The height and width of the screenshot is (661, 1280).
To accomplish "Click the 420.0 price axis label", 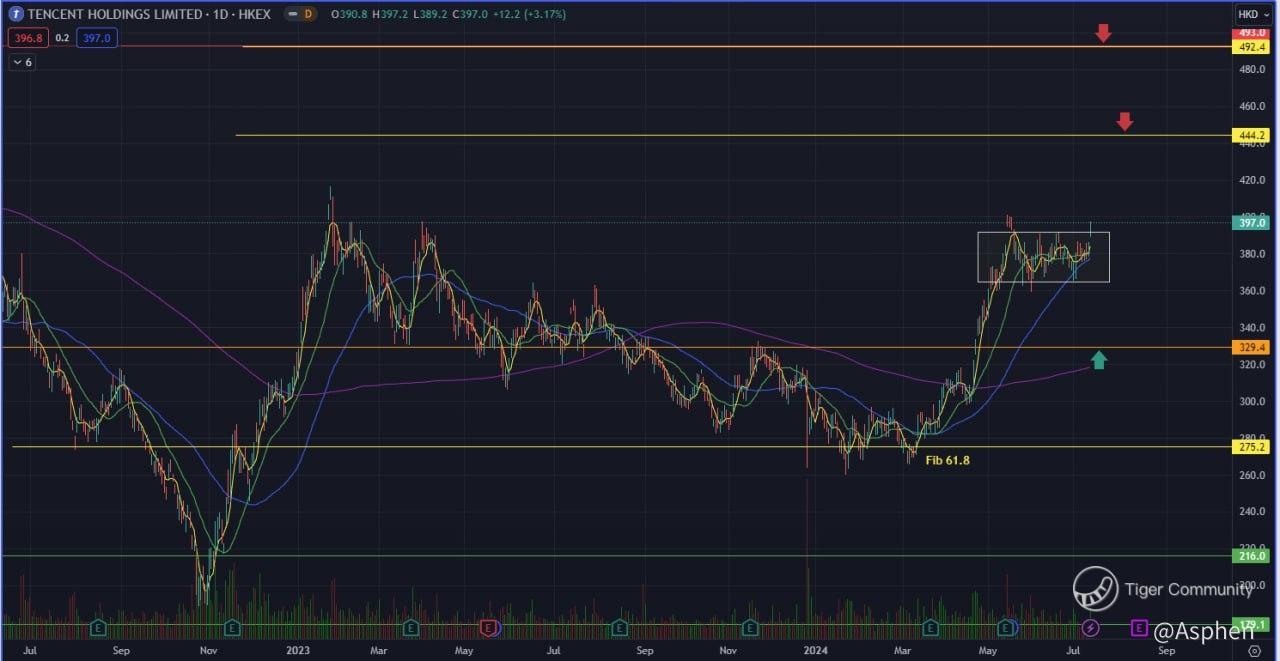I will point(1251,180).
